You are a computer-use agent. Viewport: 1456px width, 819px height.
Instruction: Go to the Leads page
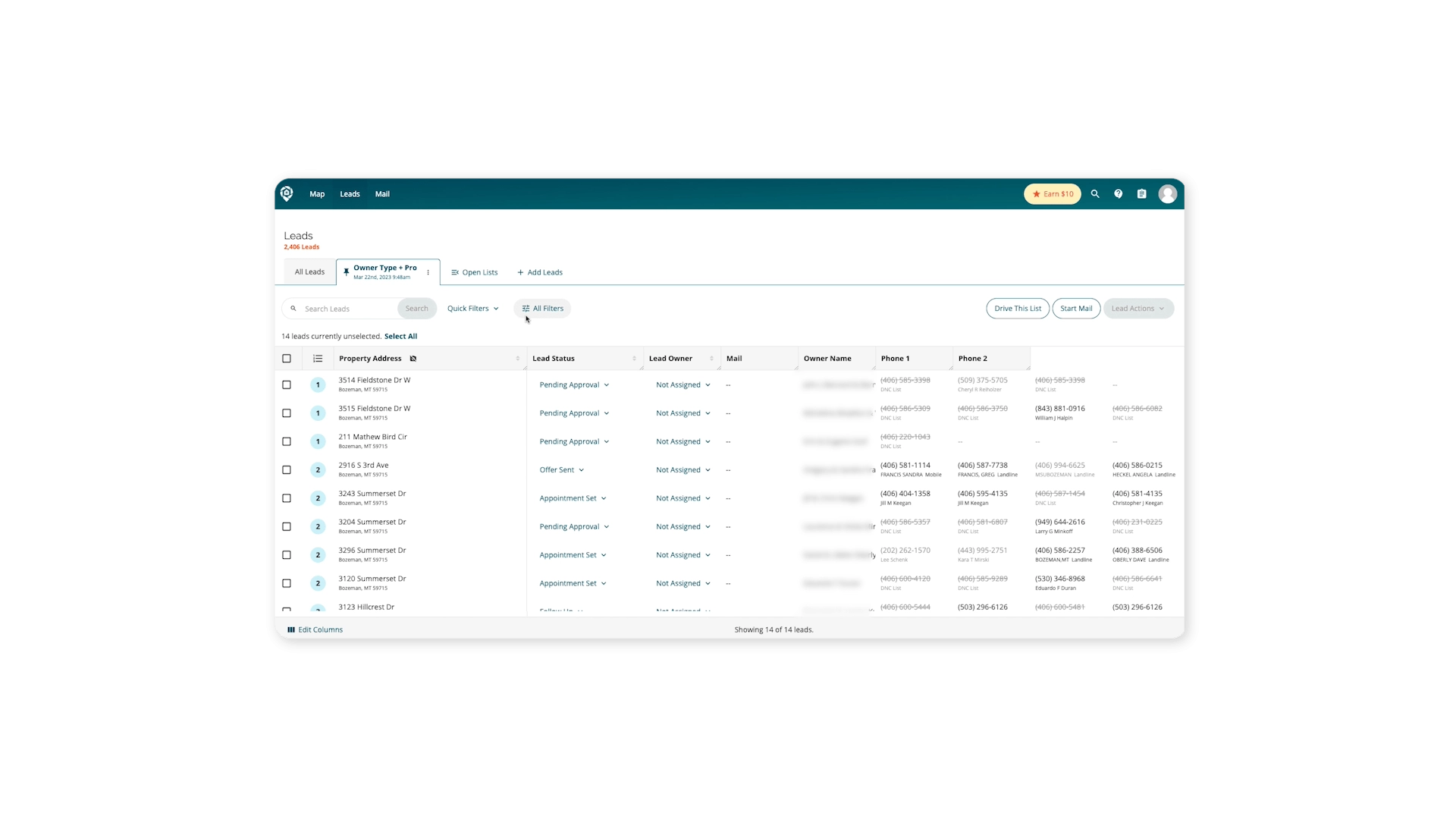click(350, 194)
